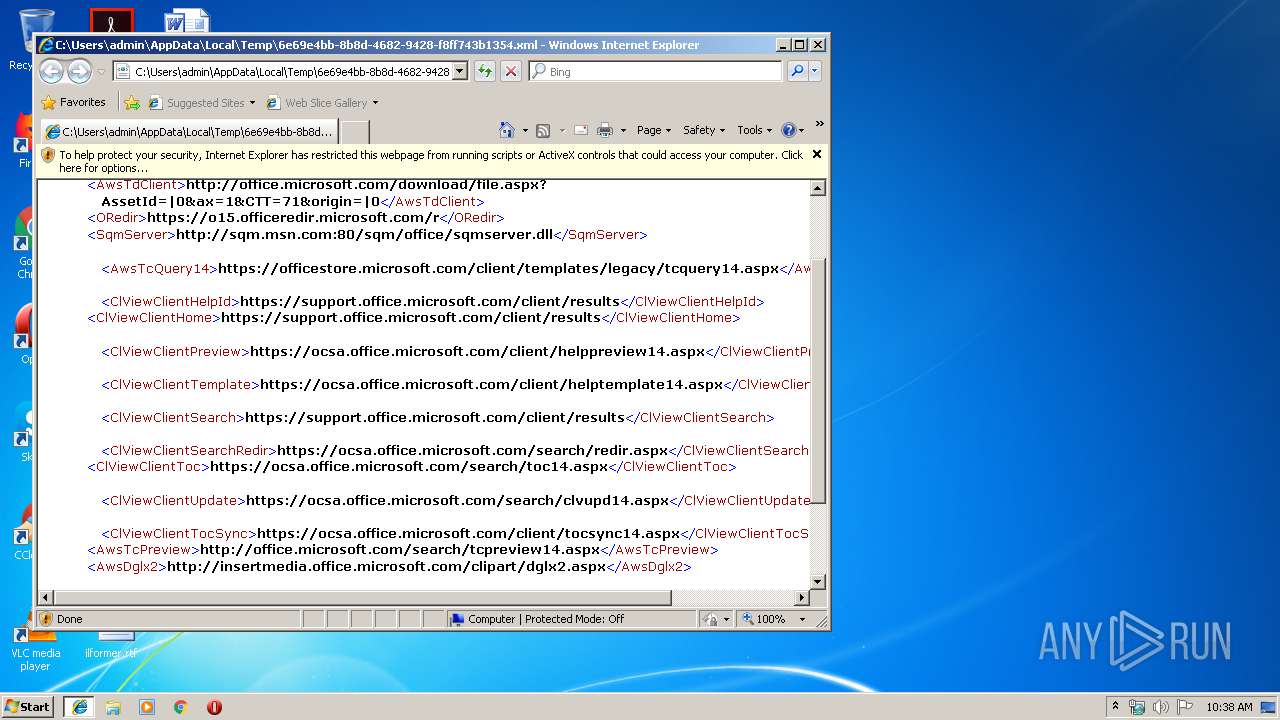Click the ORedir officeredir URL text
Viewport: 1280px width, 720px height.
(293, 218)
